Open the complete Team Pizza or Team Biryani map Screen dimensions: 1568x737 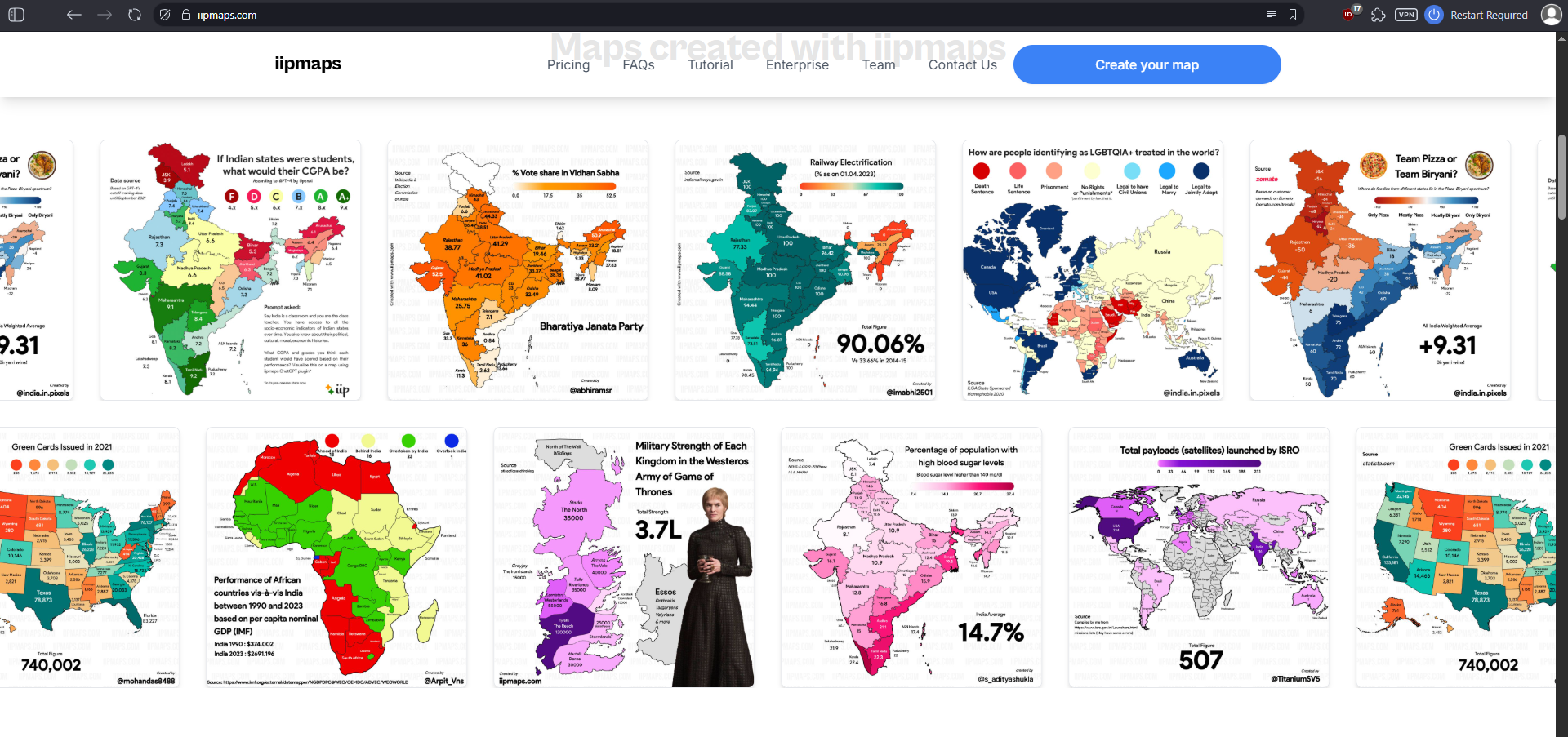pos(1380,270)
